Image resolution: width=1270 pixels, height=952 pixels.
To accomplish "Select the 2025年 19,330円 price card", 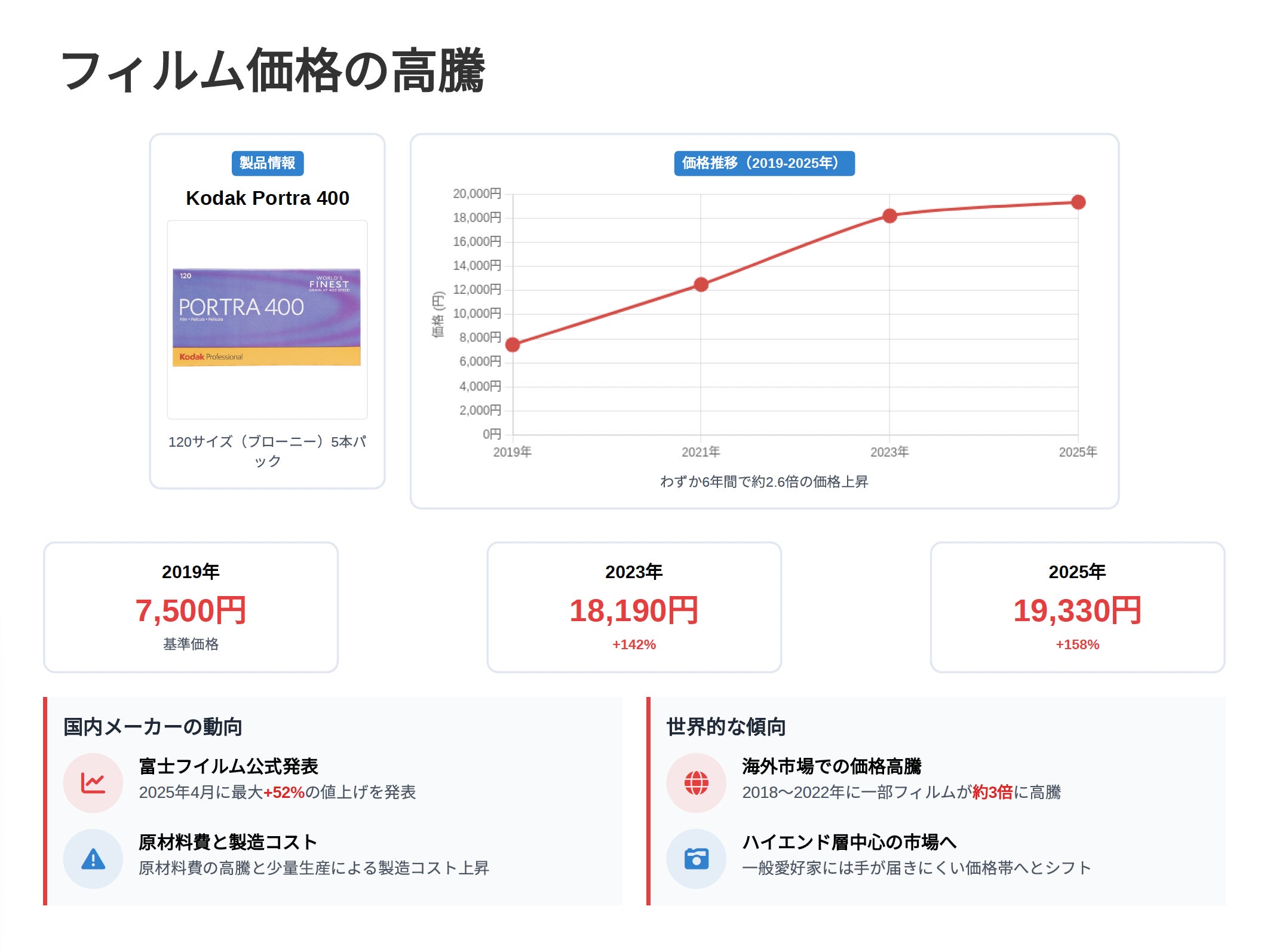I will click(x=1077, y=607).
